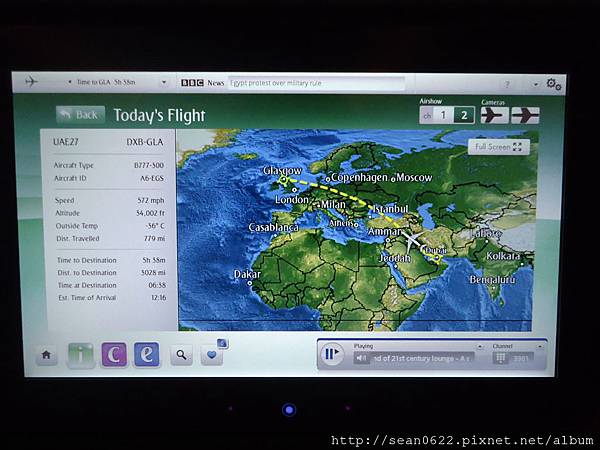Click the Back button
Screen dimensions: 600x450
point(80,115)
